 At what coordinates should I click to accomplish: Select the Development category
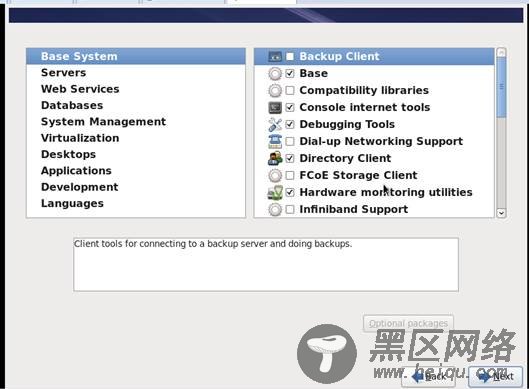(x=136, y=187)
